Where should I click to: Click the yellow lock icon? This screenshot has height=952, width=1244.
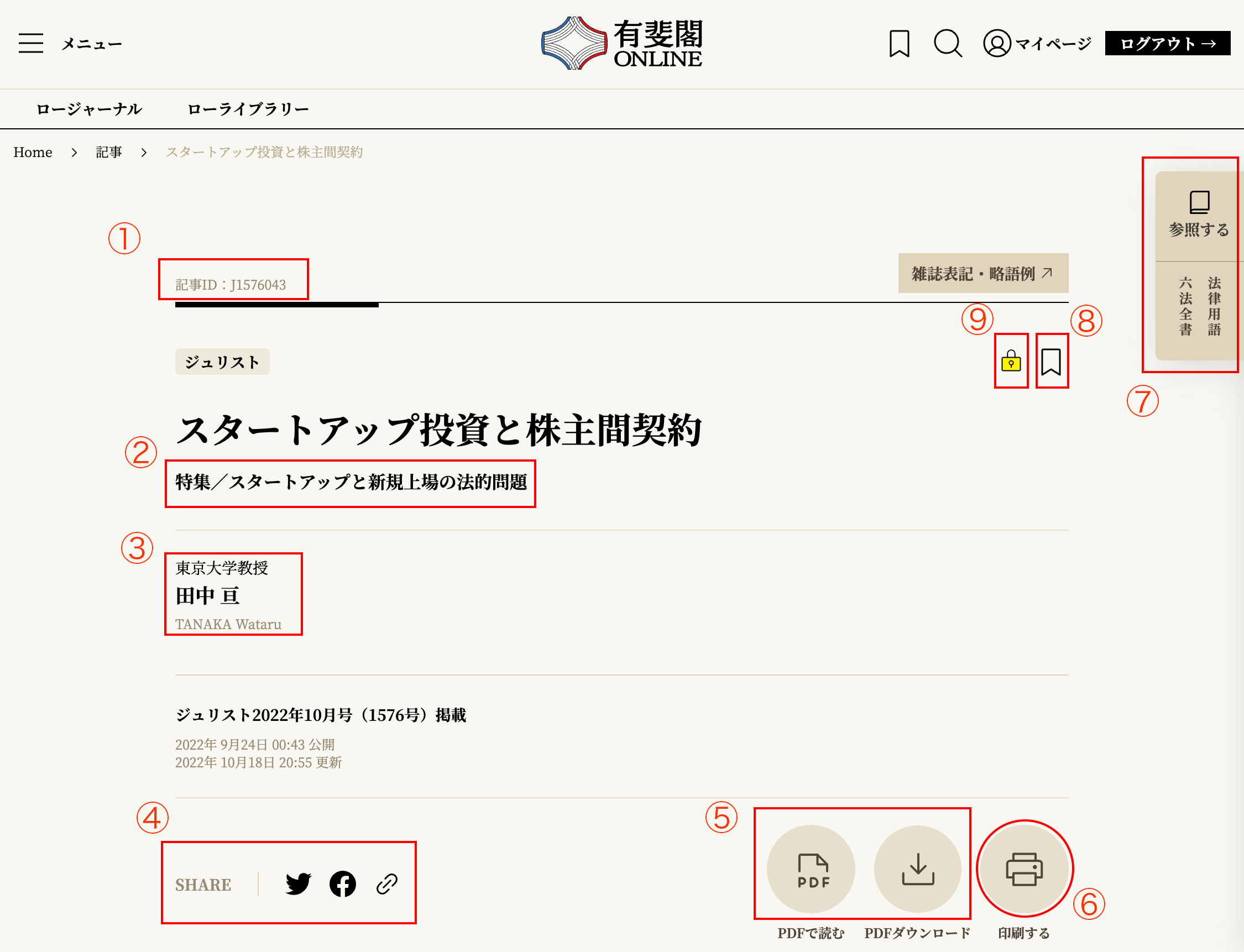coord(1011,362)
